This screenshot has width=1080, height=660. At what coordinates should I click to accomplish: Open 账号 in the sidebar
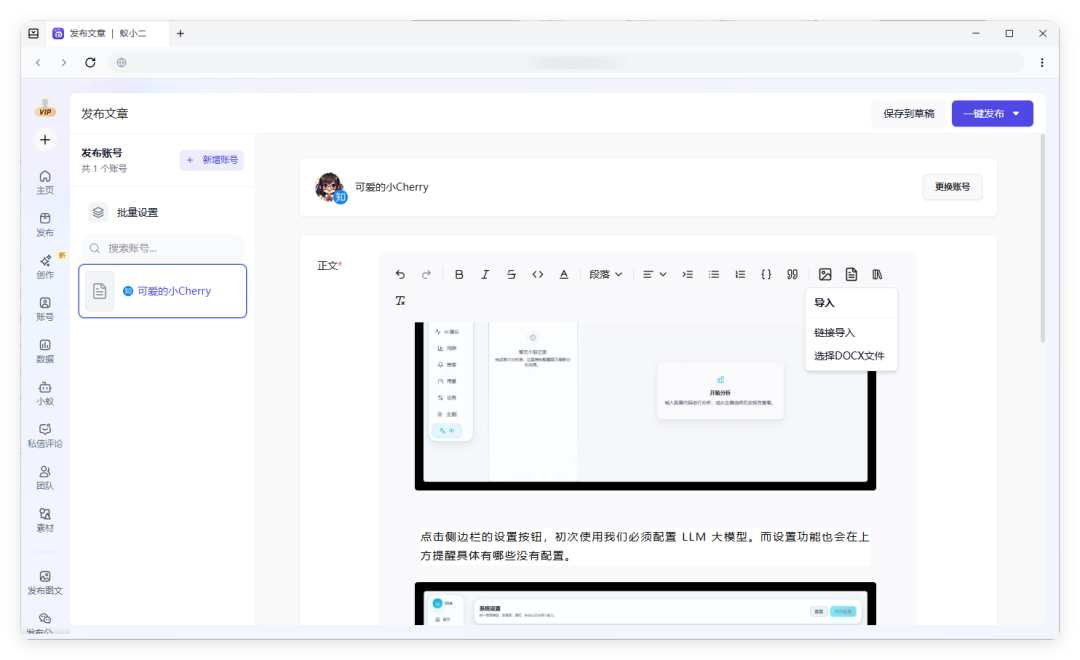click(x=45, y=309)
